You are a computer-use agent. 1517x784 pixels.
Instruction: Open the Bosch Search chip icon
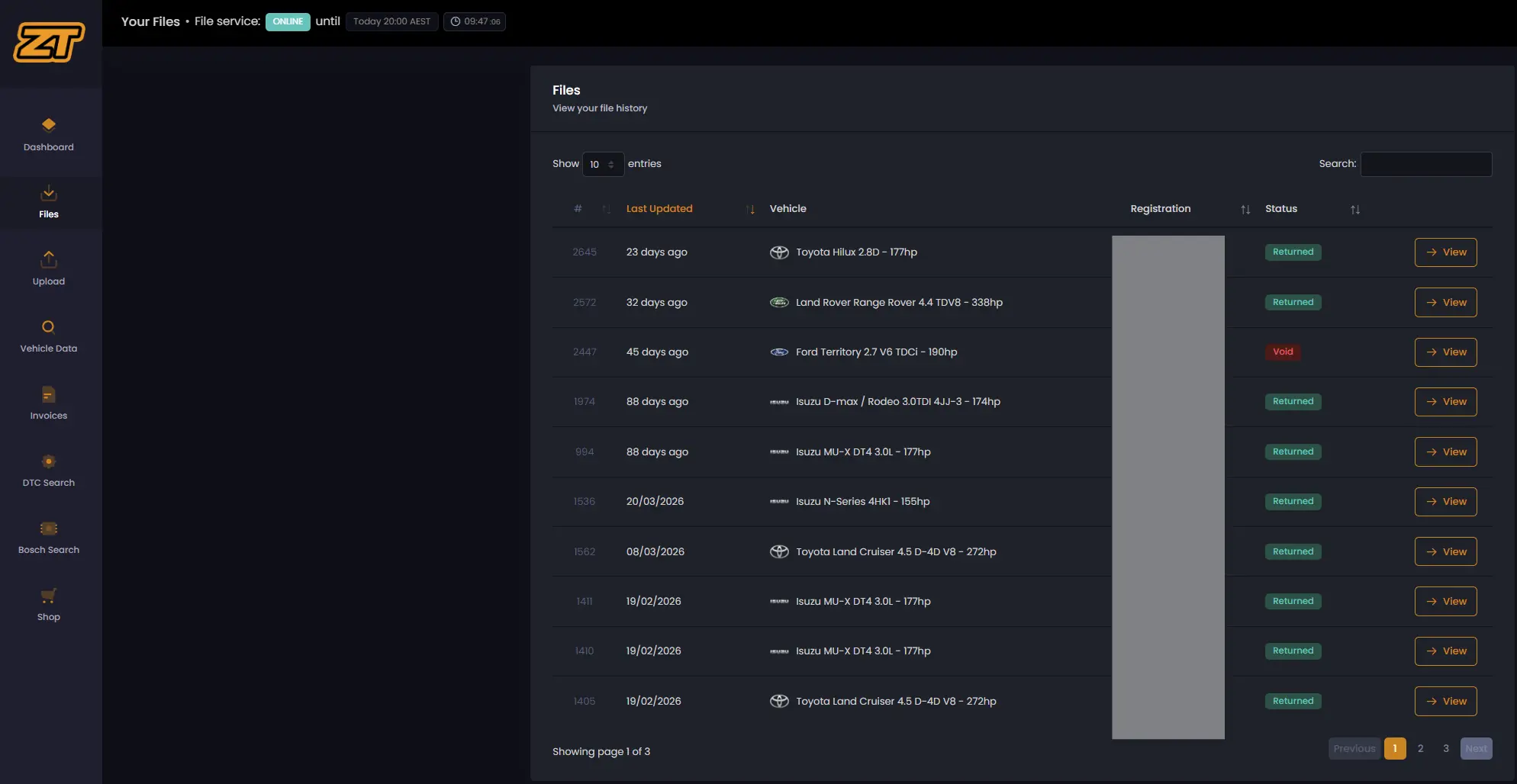pos(49,529)
